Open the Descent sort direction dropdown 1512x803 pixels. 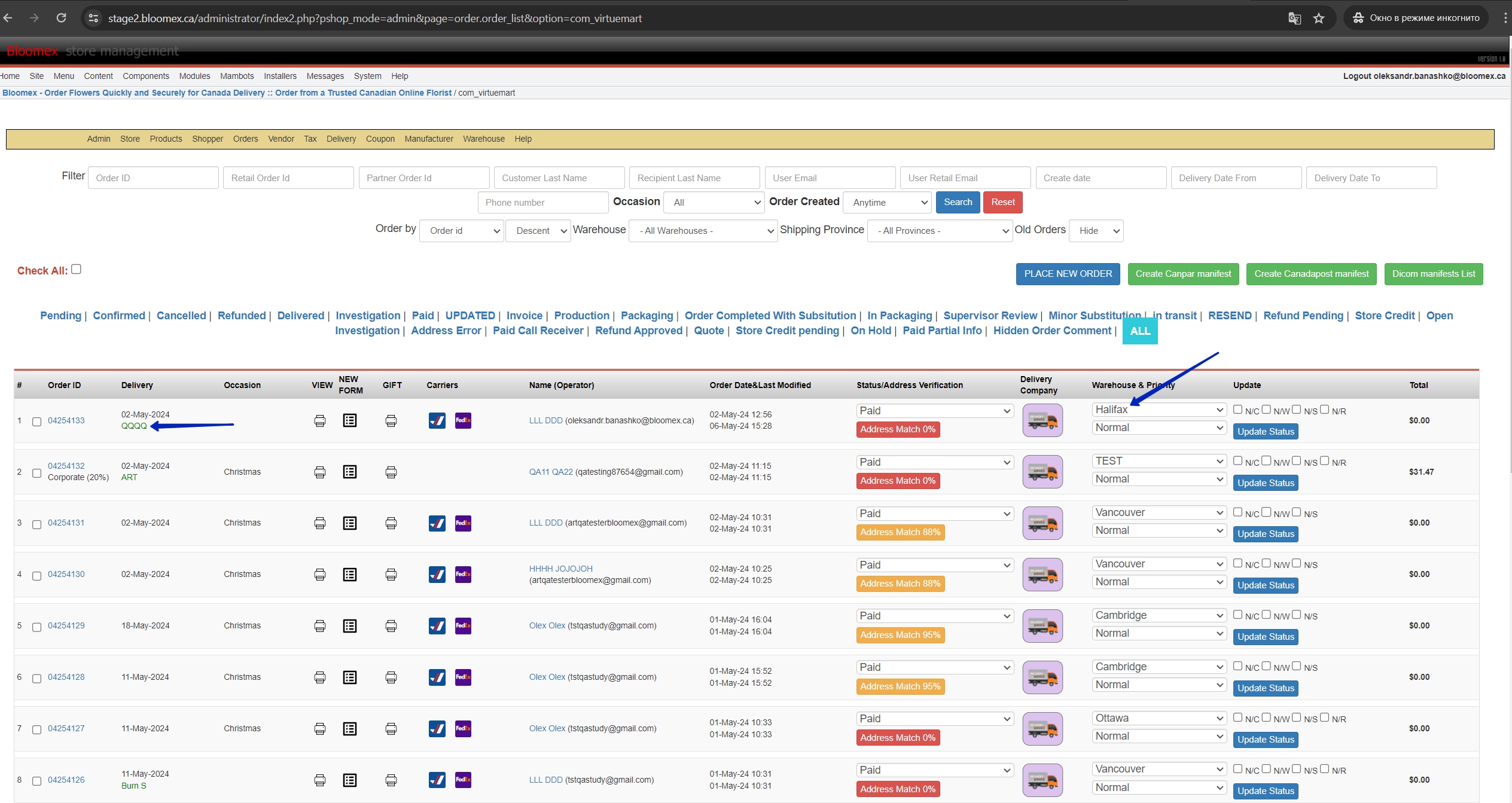(538, 231)
